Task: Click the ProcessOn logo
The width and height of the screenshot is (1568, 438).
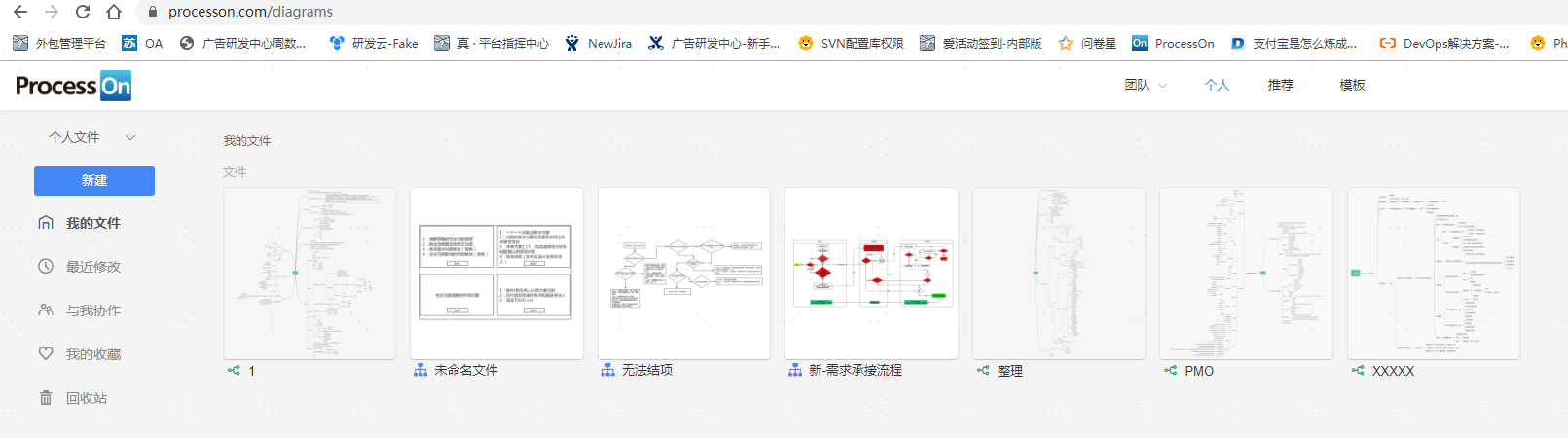Action: point(73,86)
